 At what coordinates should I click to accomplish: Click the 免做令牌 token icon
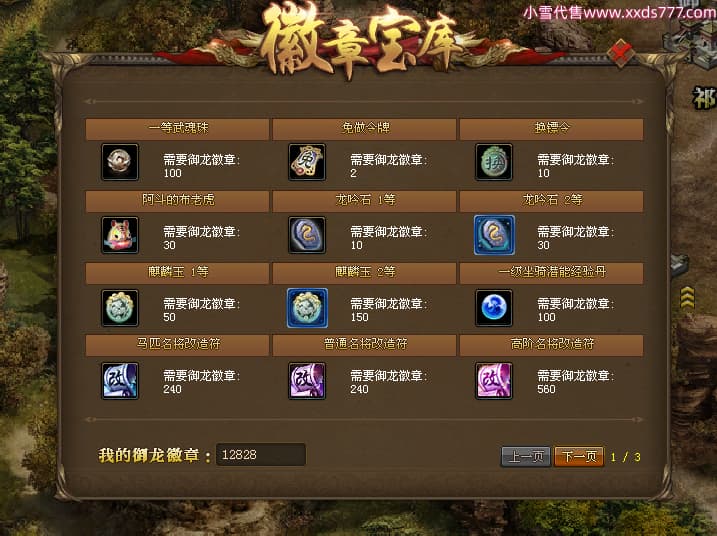pyautogui.click(x=307, y=162)
